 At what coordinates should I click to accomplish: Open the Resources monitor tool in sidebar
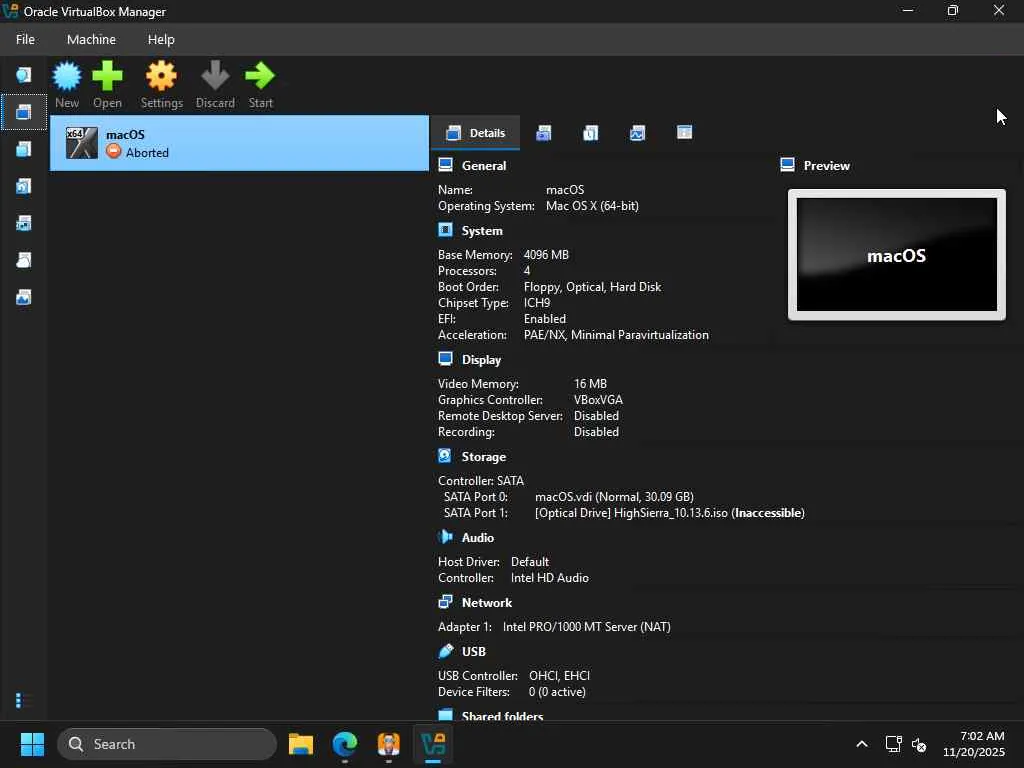click(x=24, y=298)
